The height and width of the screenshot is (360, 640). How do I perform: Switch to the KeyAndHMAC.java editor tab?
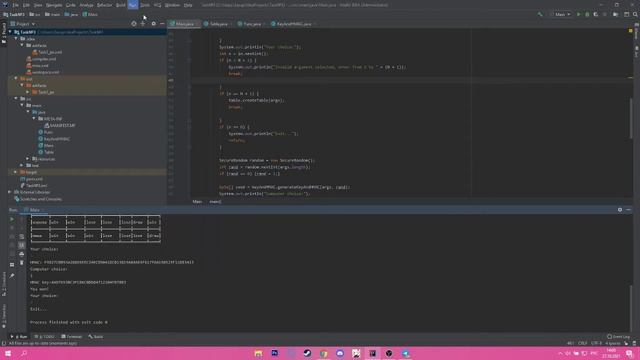293,24
